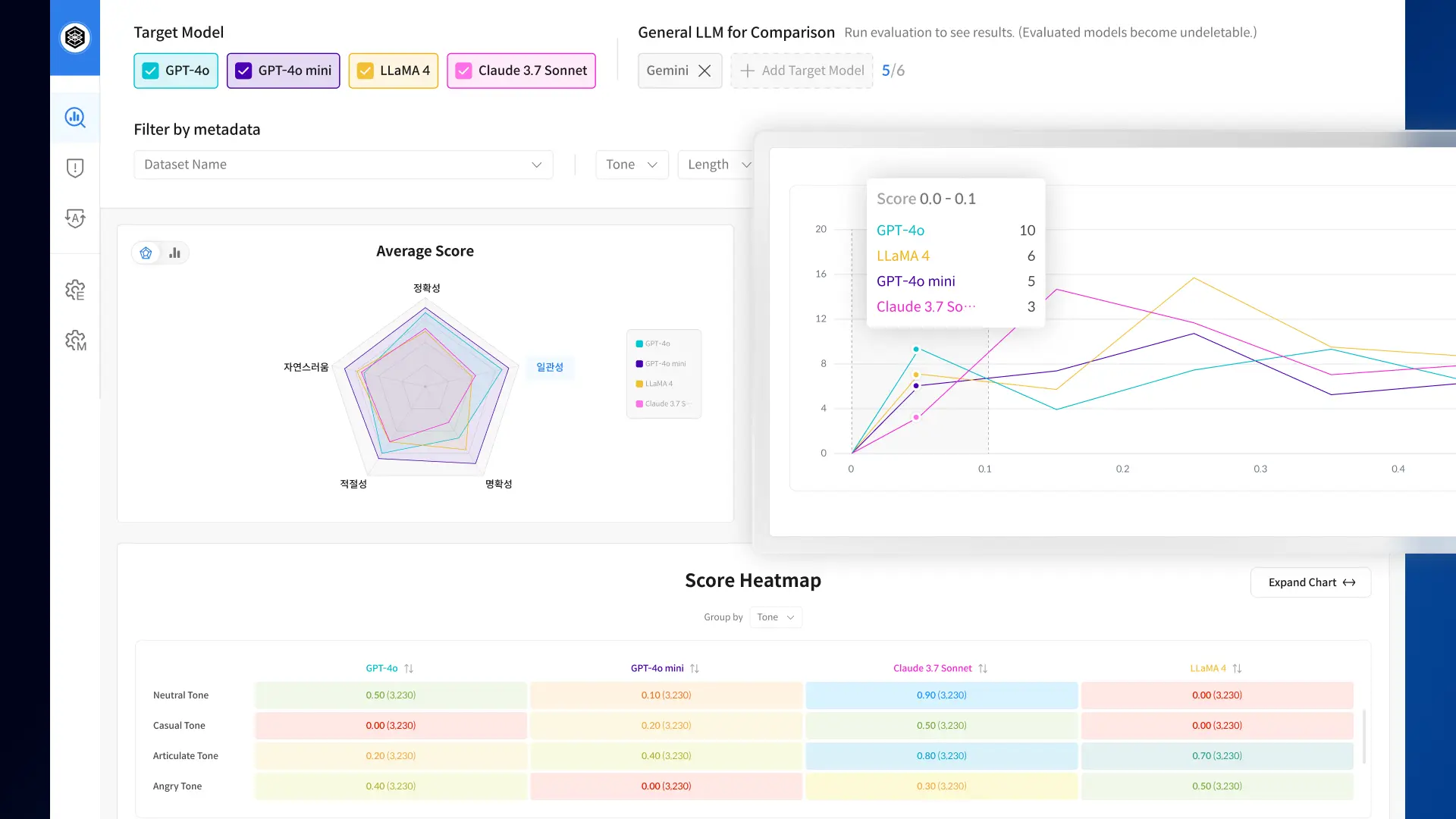Remove the Gemini comparison model
Image resolution: width=1456 pixels, height=819 pixels.
[704, 71]
